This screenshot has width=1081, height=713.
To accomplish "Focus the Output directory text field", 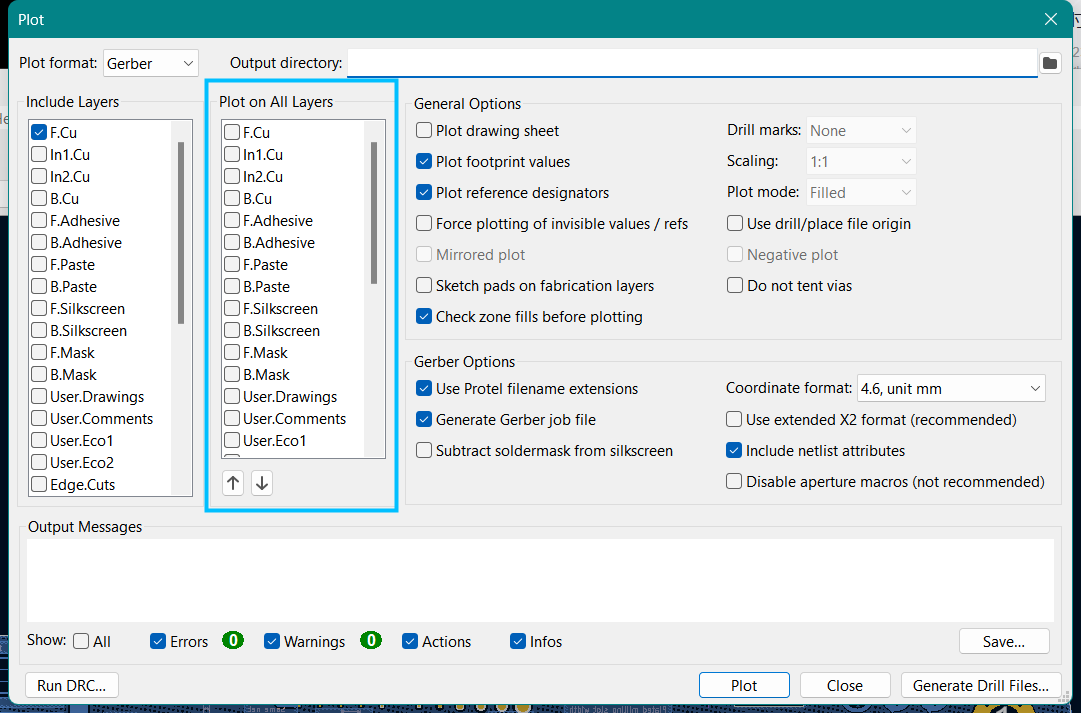I will point(692,63).
